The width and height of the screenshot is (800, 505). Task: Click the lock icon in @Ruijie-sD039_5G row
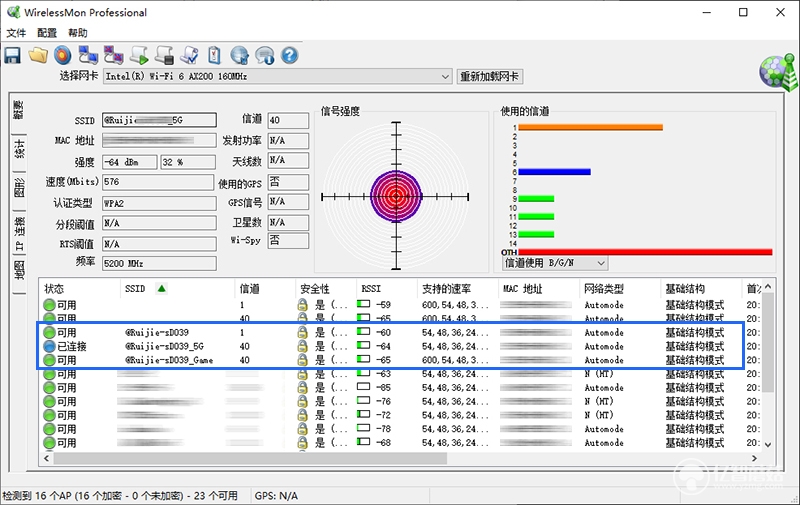303,346
